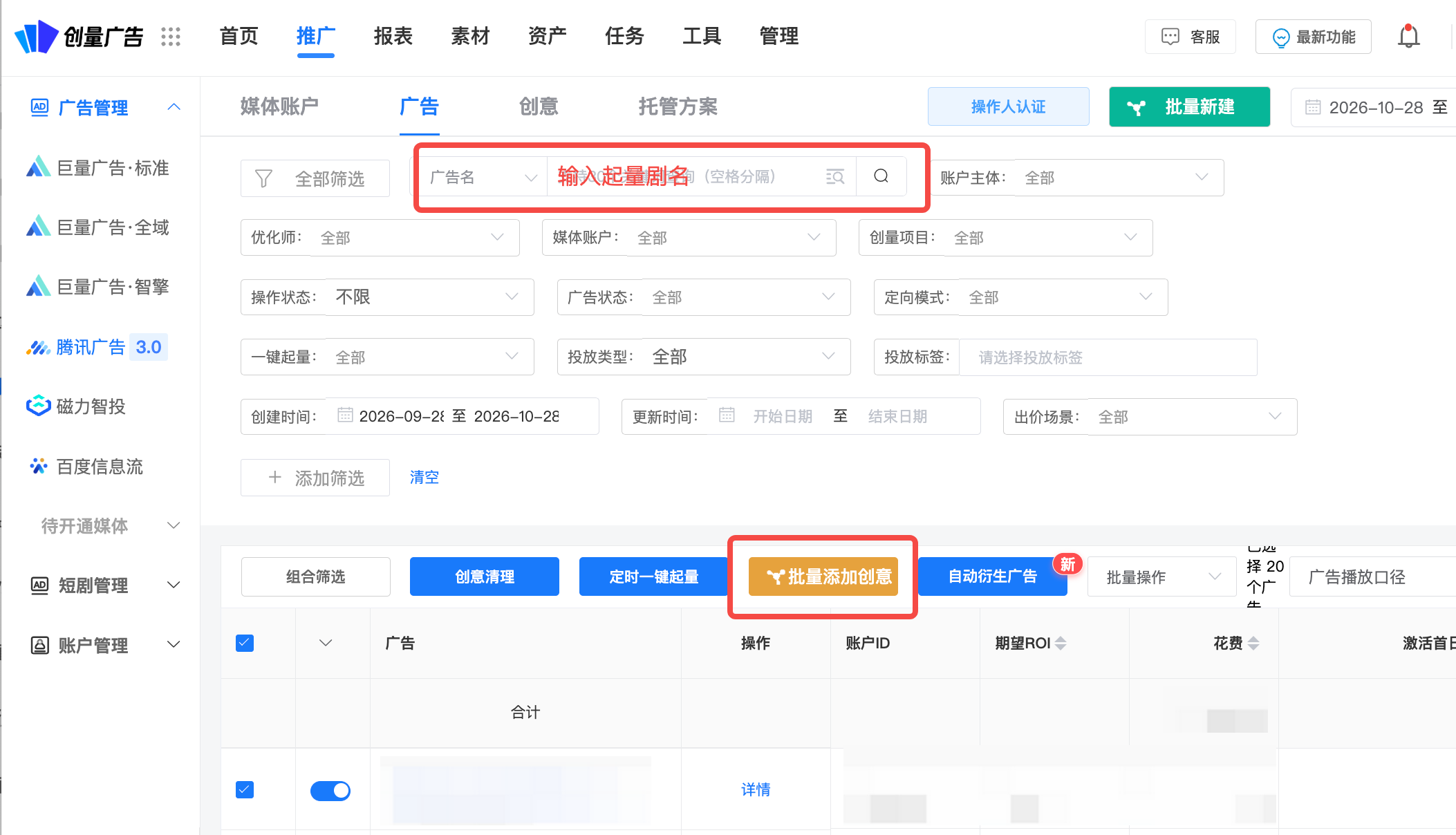Viewport: 1456px width, 835px height.
Task: Open advanced batch search list icon
Action: [x=835, y=176]
